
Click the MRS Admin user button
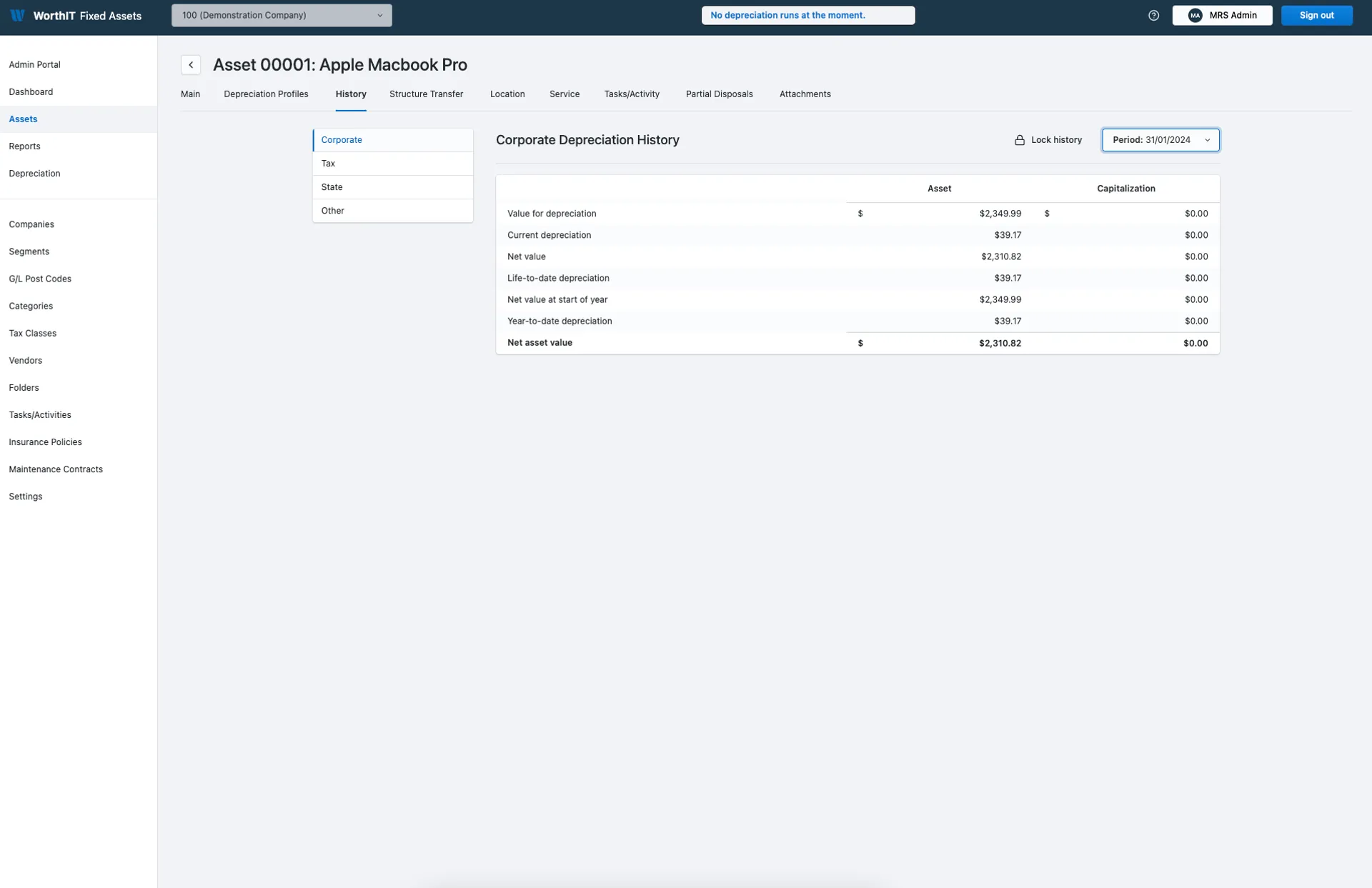[x=1222, y=15]
